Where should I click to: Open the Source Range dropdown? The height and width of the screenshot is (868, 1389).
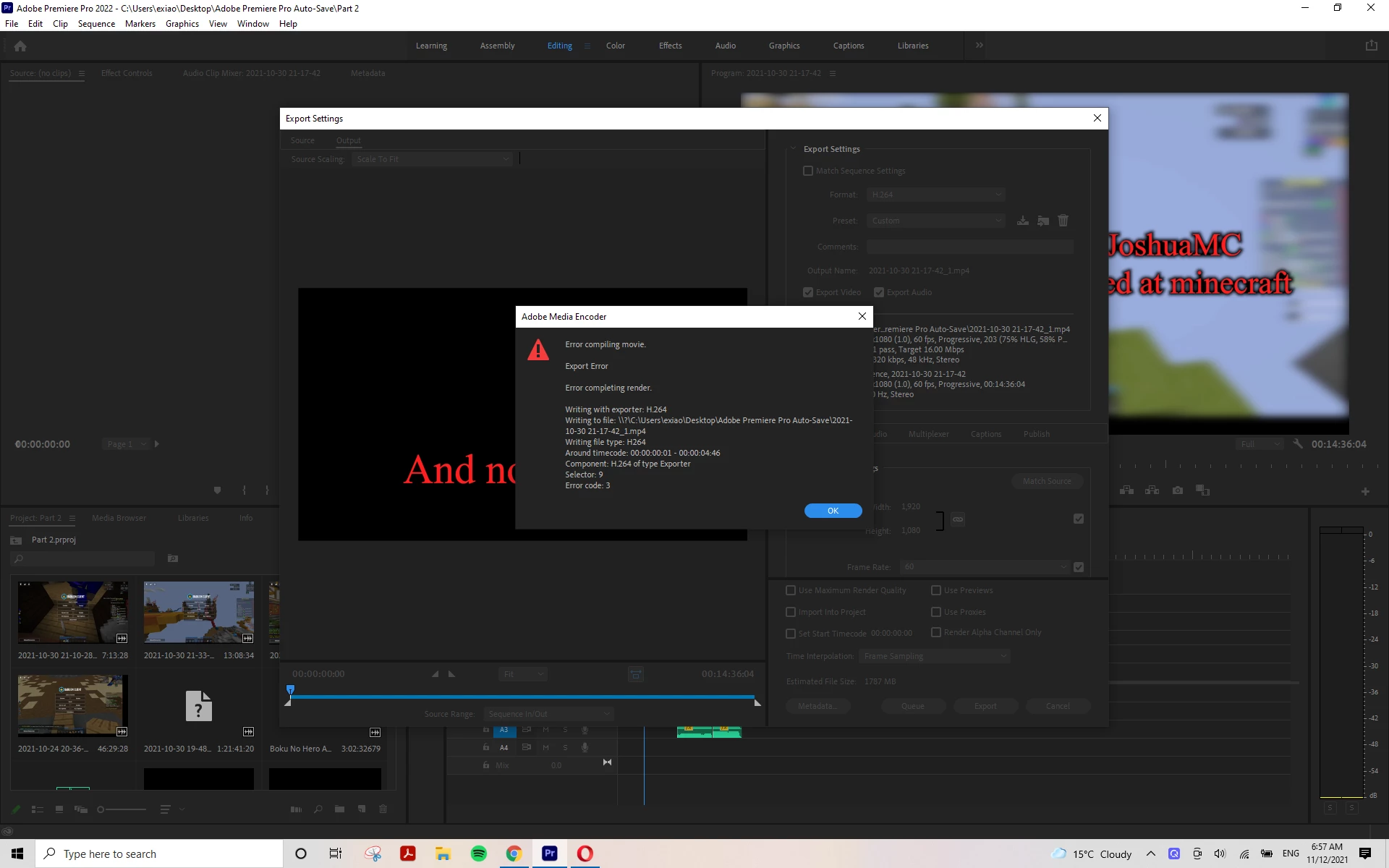[x=548, y=714]
